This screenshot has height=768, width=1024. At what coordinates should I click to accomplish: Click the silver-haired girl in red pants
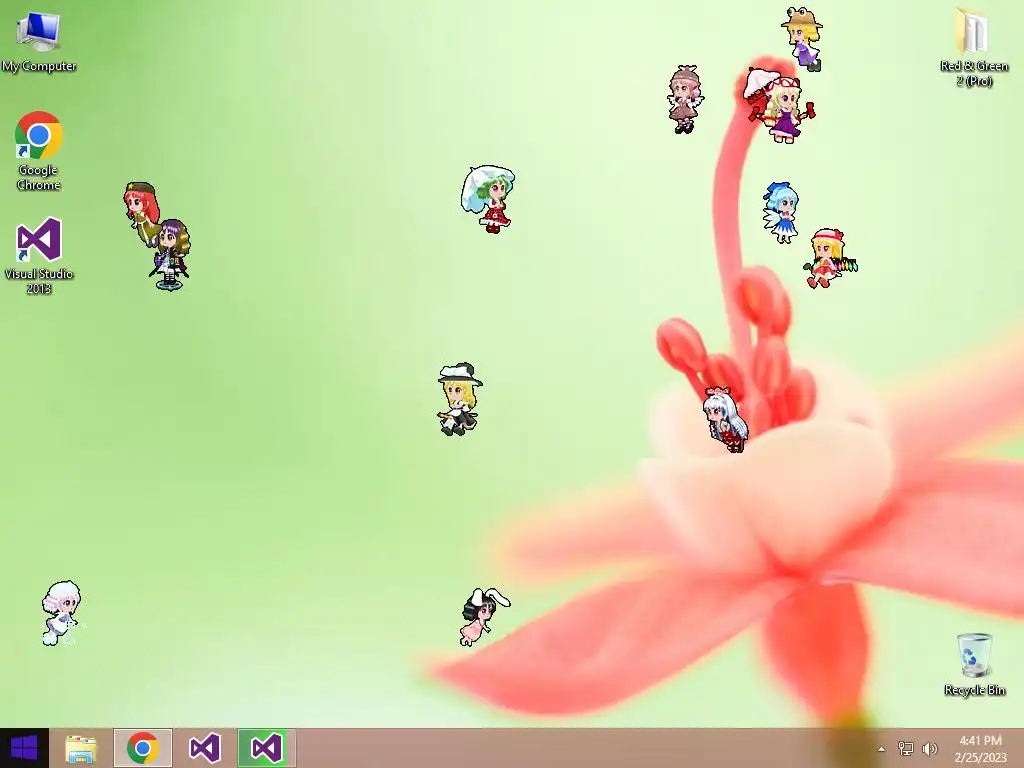725,419
